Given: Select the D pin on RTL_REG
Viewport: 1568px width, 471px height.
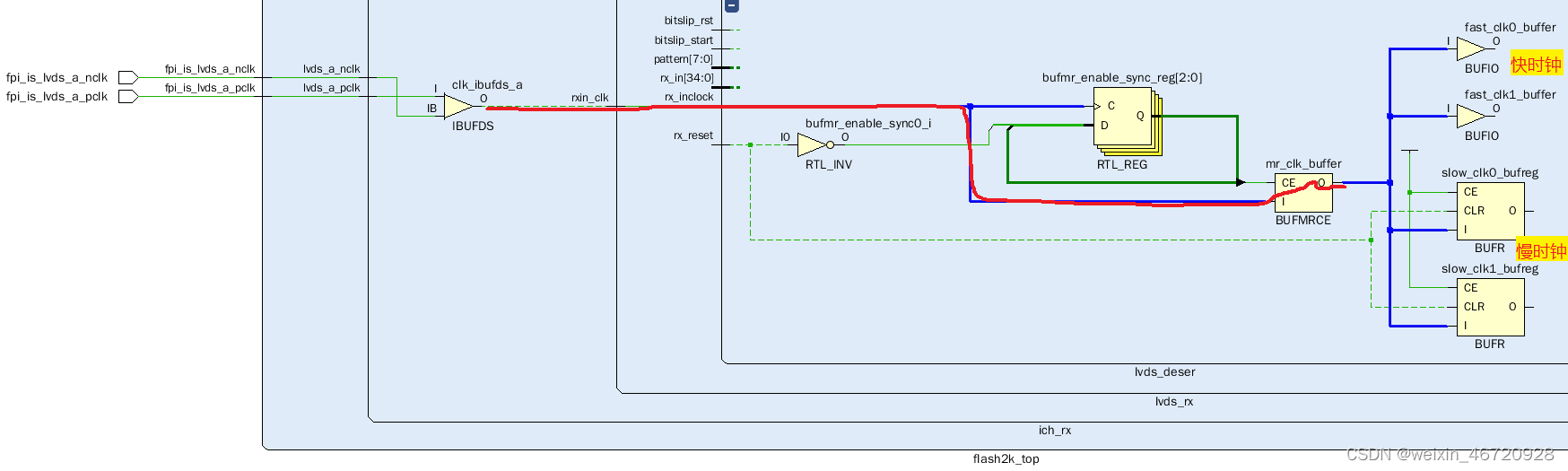Looking at the screenshot, I should pos(1104,126).
